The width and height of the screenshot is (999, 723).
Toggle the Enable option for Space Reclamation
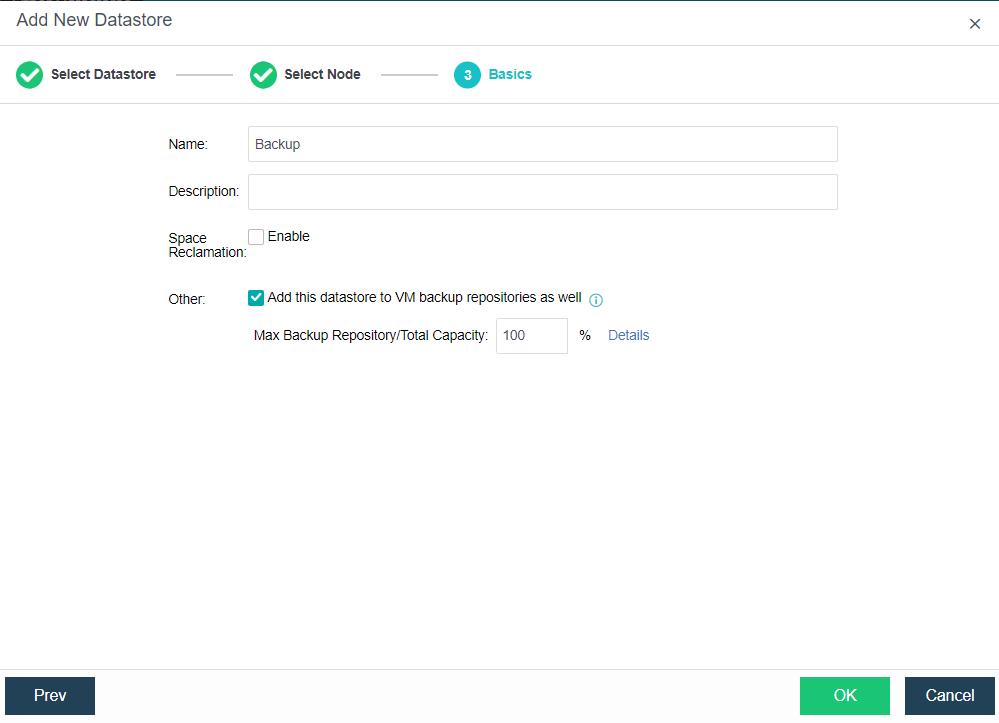pyautogui.click(x=256, y=236)
